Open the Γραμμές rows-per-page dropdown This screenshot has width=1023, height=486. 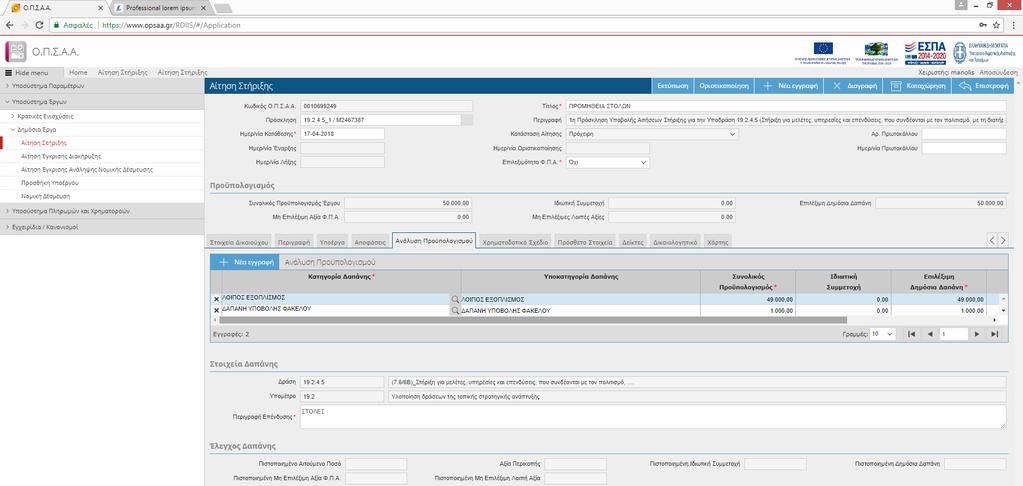click(x=883, y=334)
